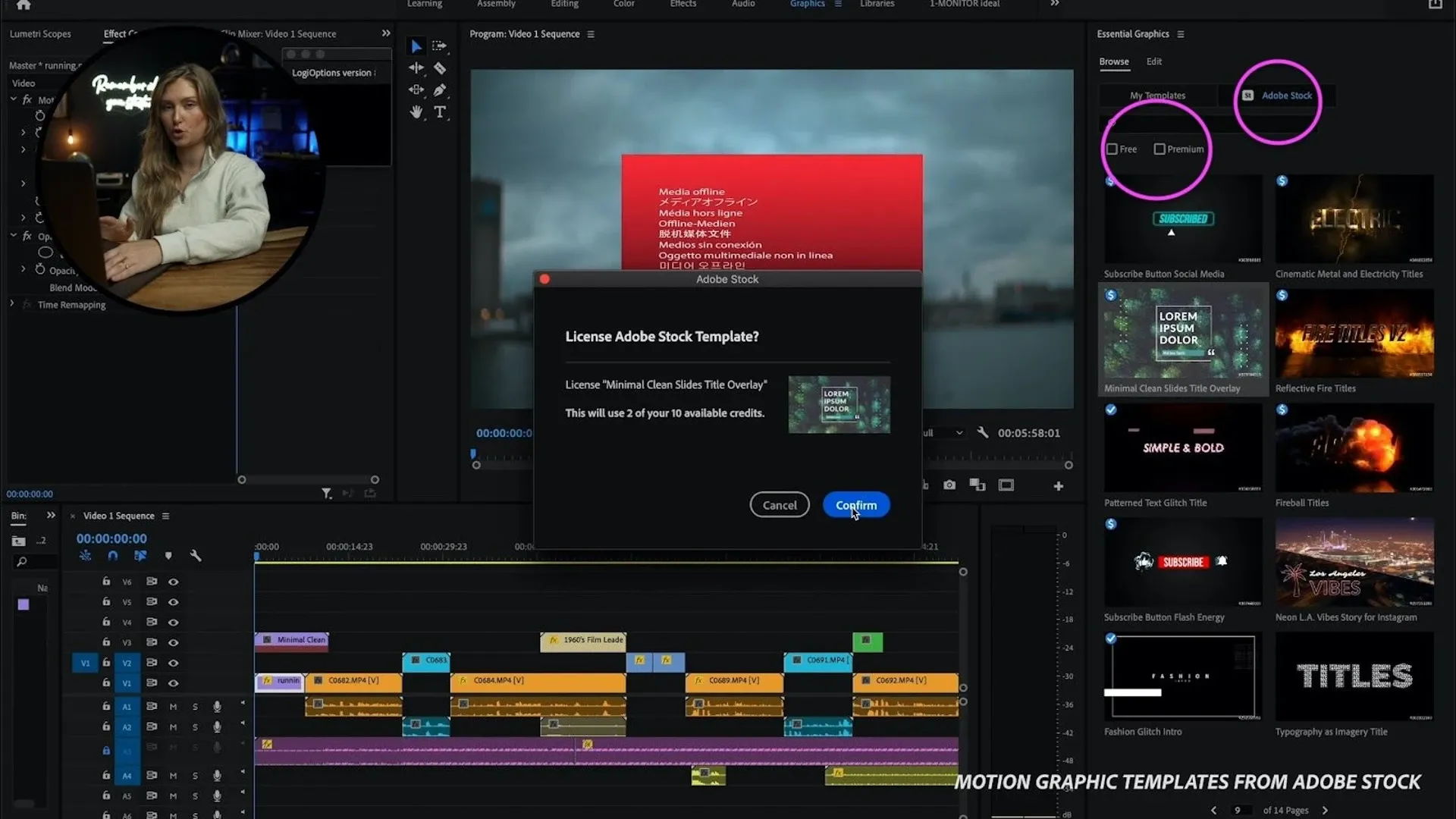Select the Fireball Titles template thumbnail
Screen dimensions: 1456x819
(x=1354, y=447)
